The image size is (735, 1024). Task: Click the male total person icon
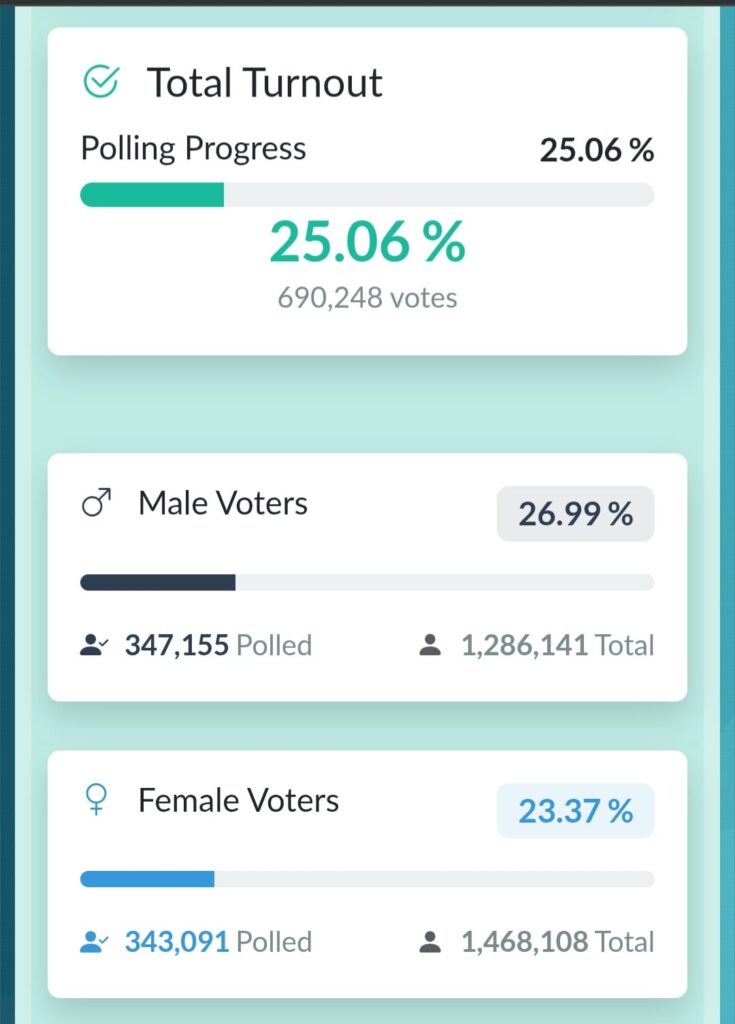pos(430,645)
